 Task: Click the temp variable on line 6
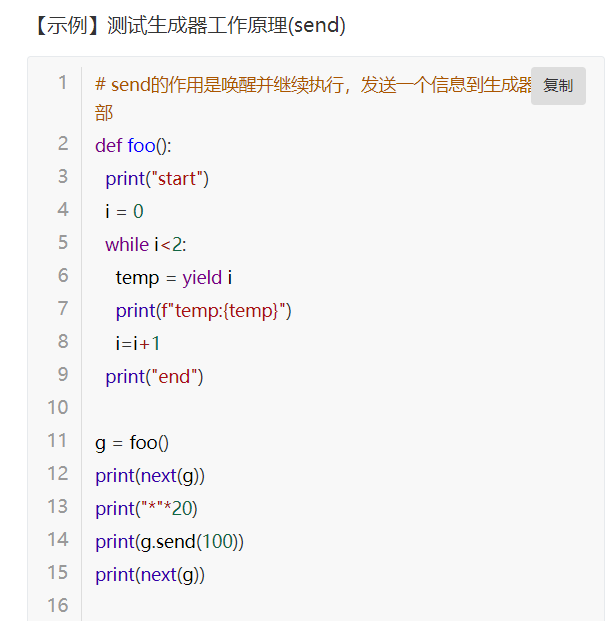pos(137,278)
